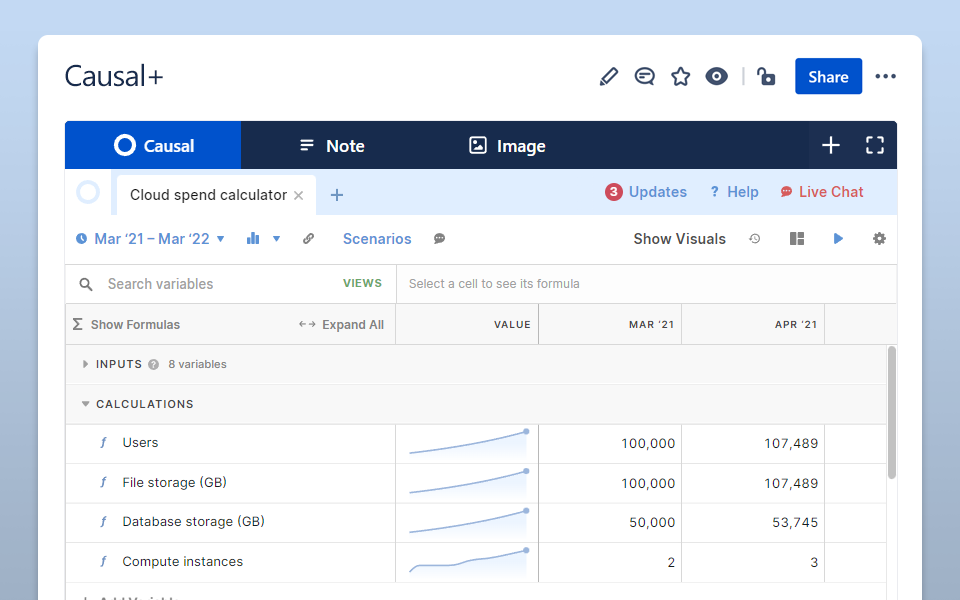Select Compute instances Apr '21 cell 3

753,562
